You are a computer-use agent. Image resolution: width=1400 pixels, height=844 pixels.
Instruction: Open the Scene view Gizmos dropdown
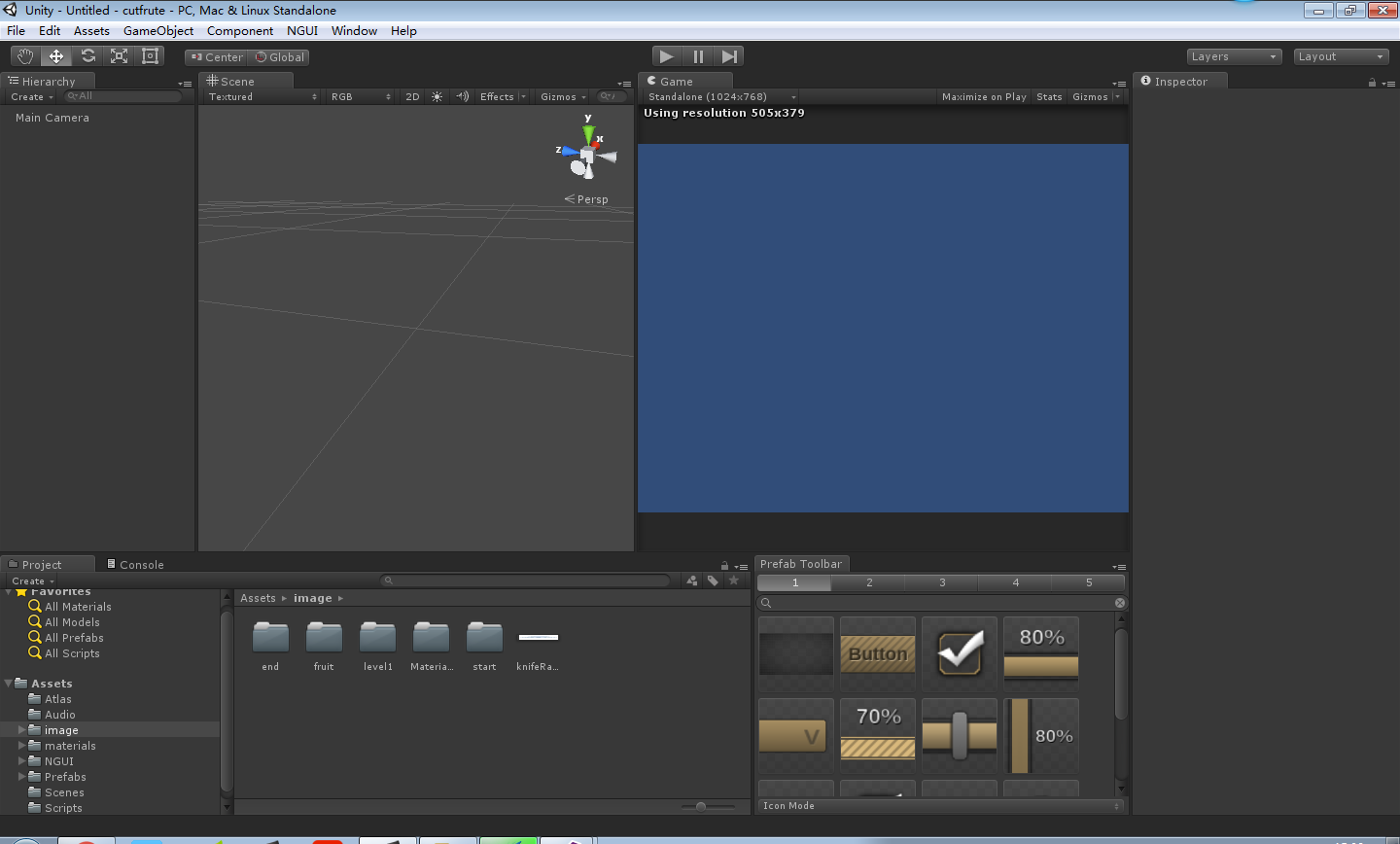[x=564, y=96]
